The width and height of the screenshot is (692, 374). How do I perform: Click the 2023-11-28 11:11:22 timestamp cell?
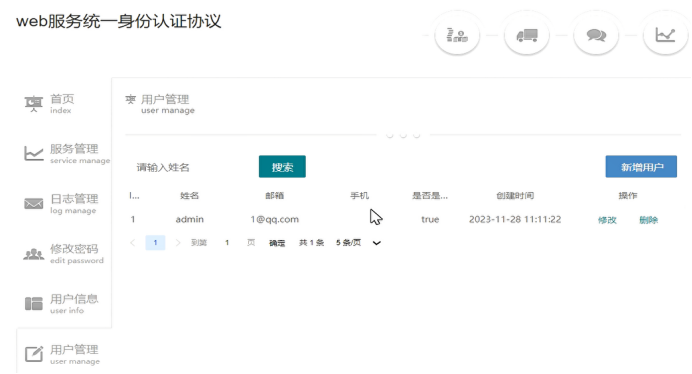[515, 219]
